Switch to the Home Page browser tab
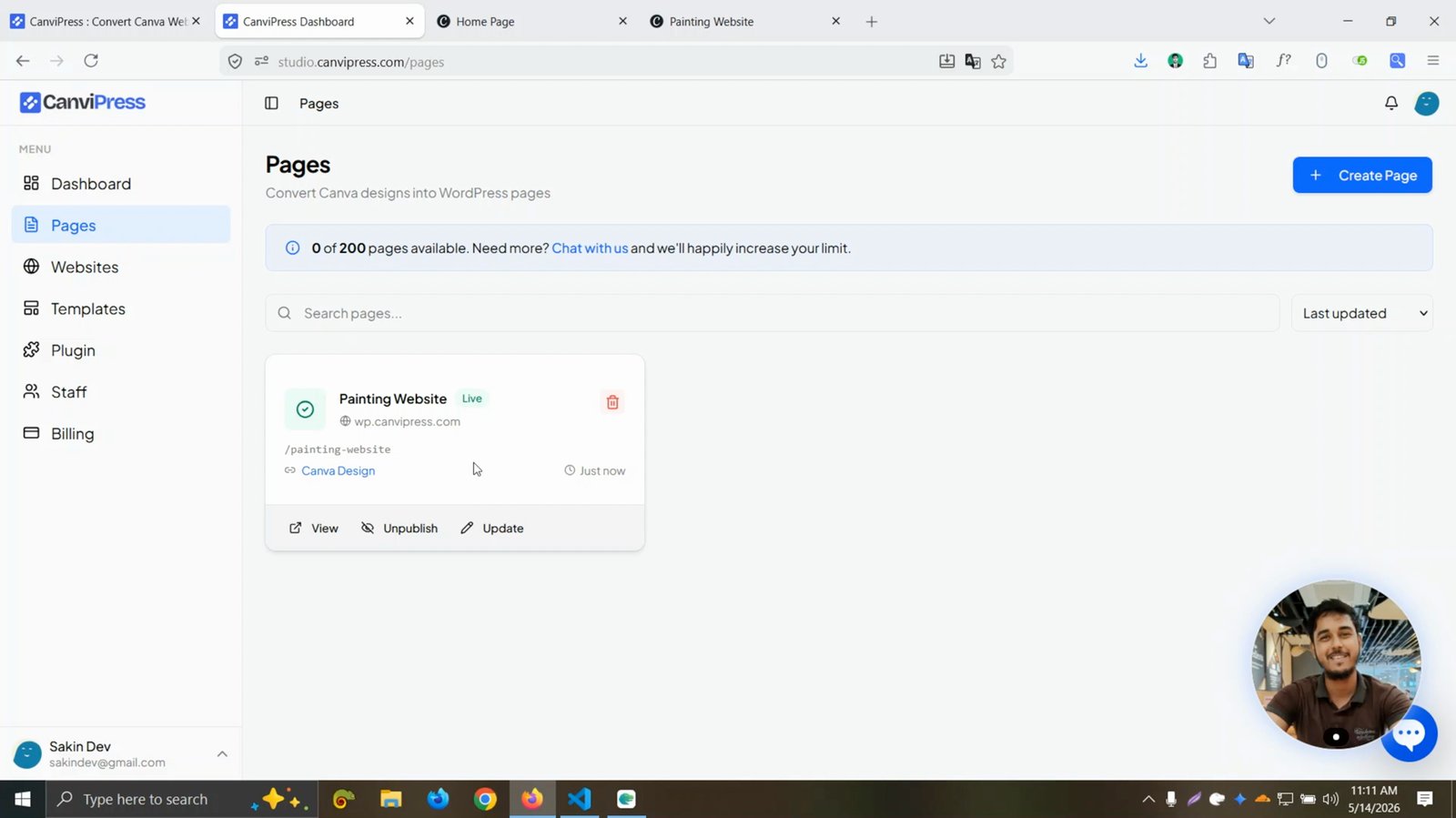Viewport: 1456px width, 818px height. 532,21
